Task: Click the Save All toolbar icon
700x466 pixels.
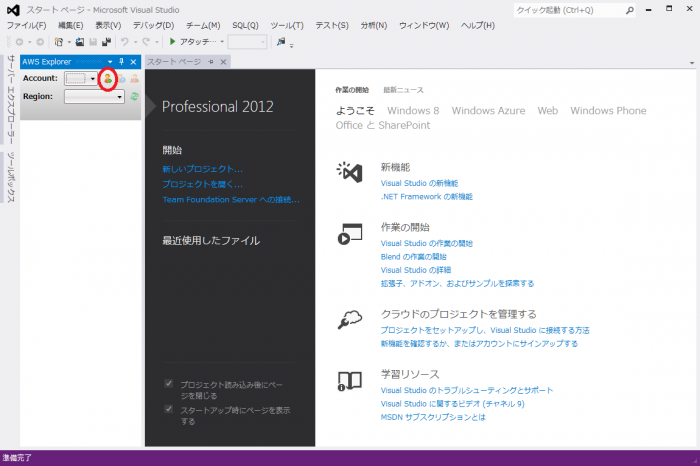Action: tap(106, 42)
